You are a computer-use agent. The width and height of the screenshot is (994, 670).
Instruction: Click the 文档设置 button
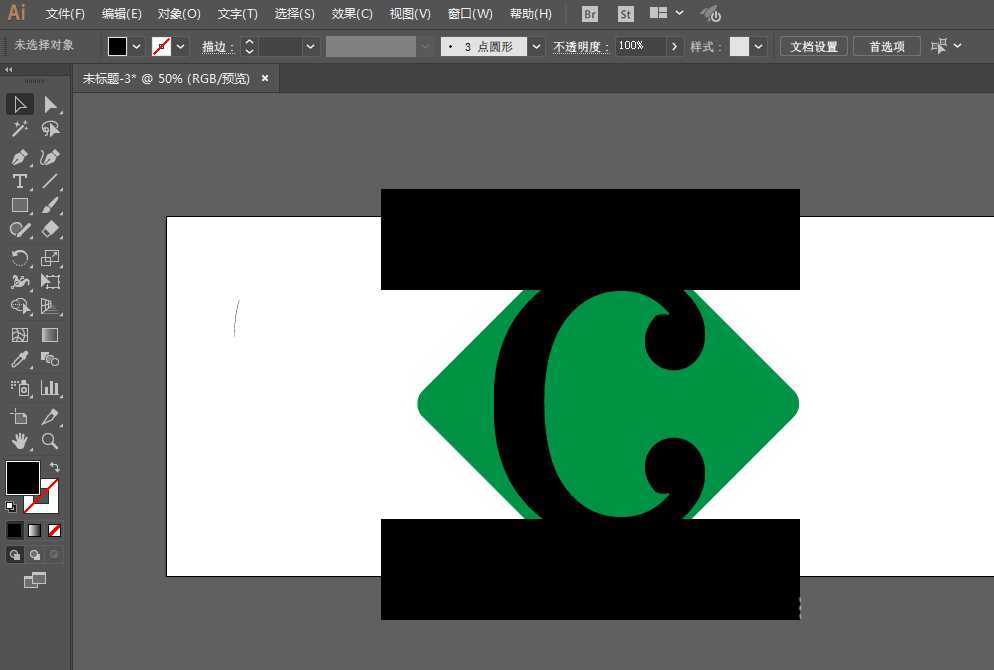tap(814, 45)
